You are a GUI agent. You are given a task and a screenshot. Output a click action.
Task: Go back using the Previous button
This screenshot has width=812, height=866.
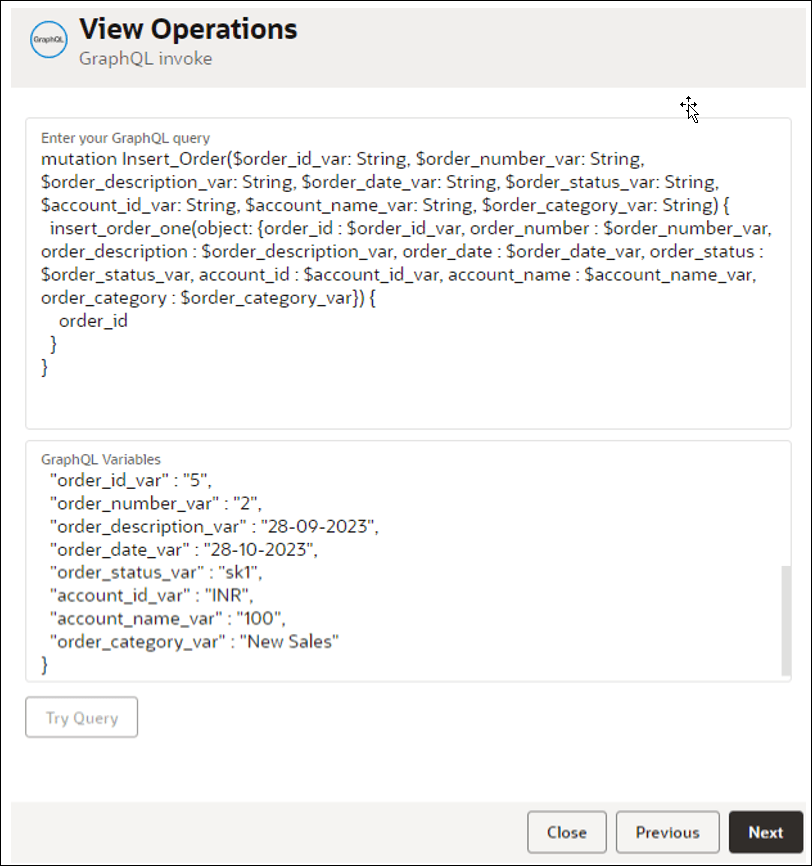[x=667, y=832]
